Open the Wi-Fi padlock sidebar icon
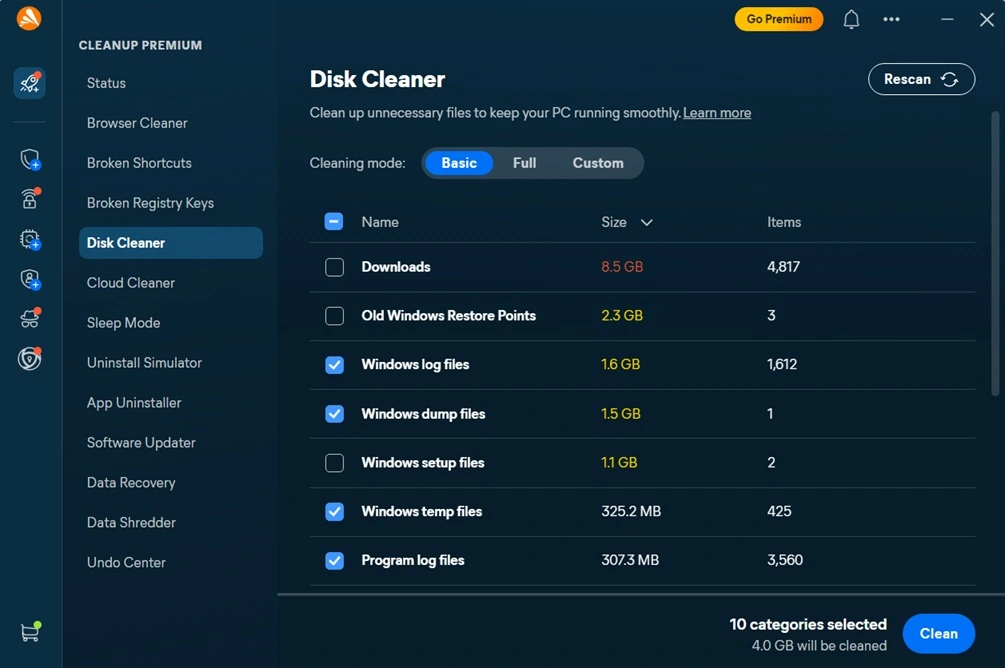This screenshot has width=1005, height=668. tap(29, 199)
